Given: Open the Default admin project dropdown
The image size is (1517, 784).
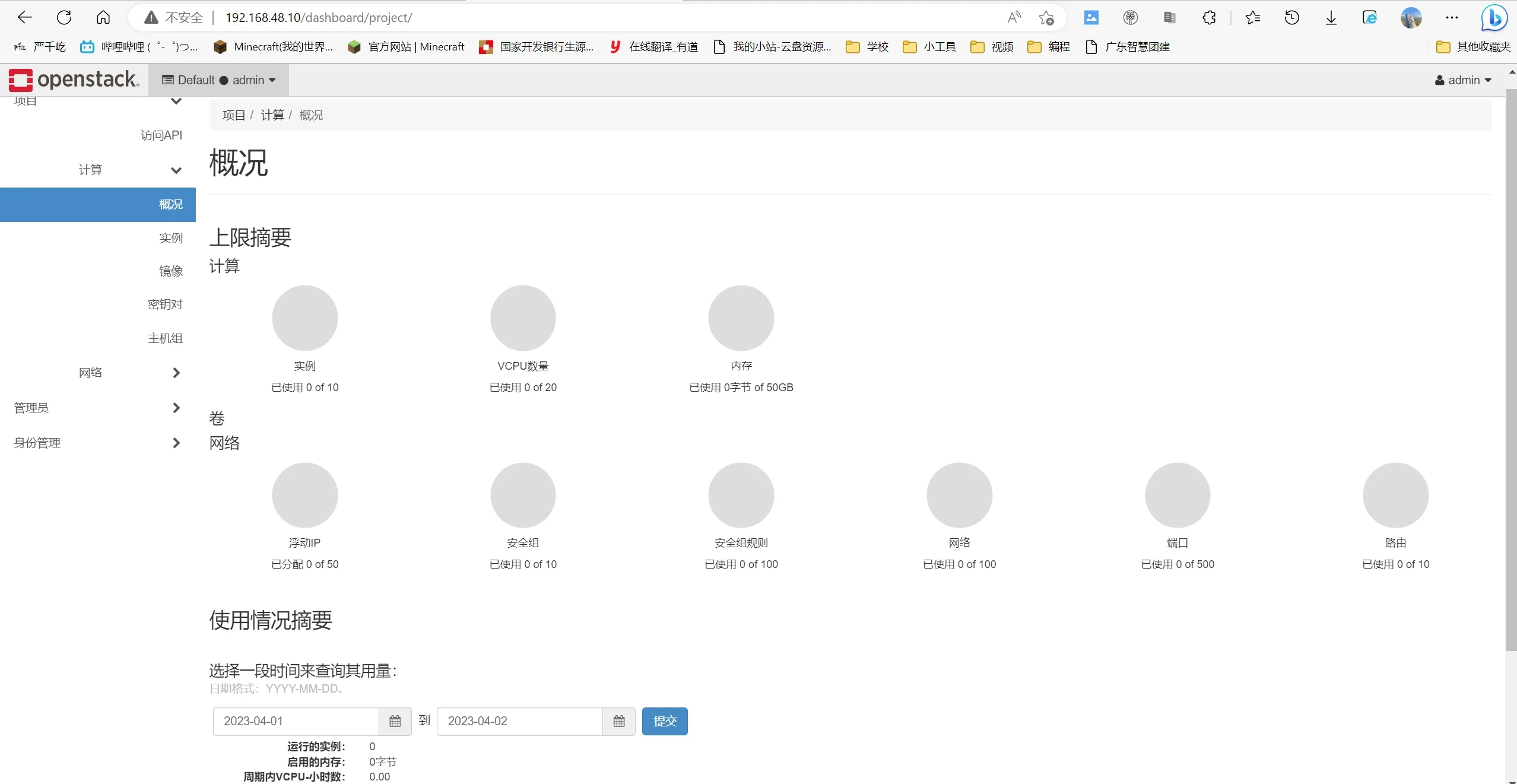Looking at the screenshot, I should [x=218, y=80].
